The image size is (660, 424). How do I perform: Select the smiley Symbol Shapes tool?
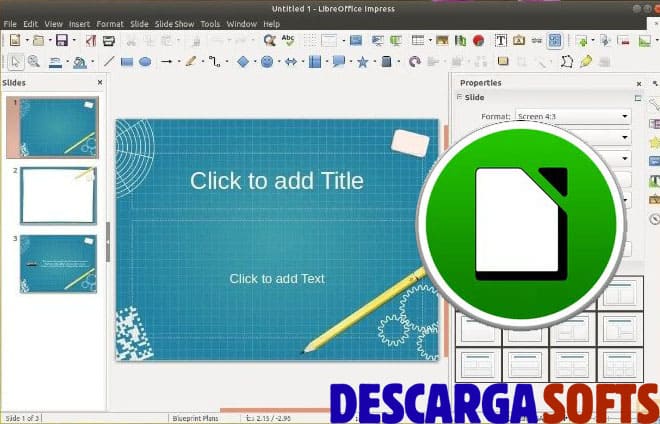[267, 62]
